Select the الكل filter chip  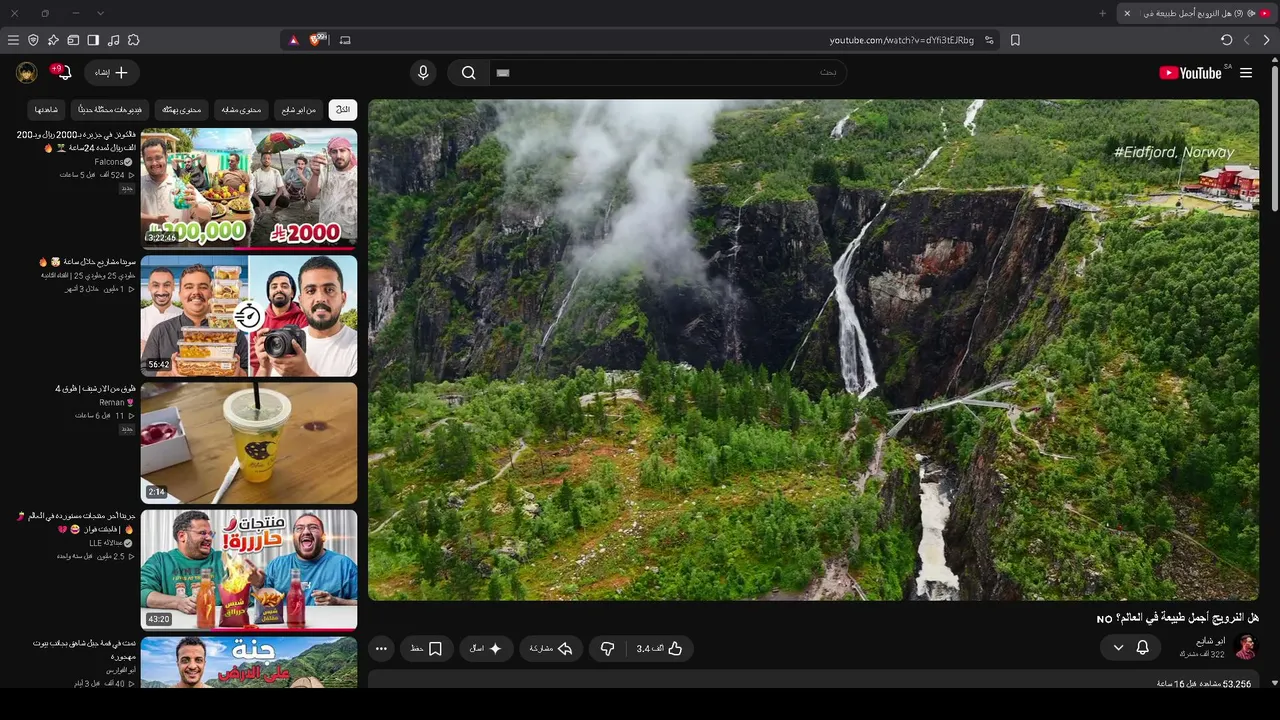tap(343, 109)
